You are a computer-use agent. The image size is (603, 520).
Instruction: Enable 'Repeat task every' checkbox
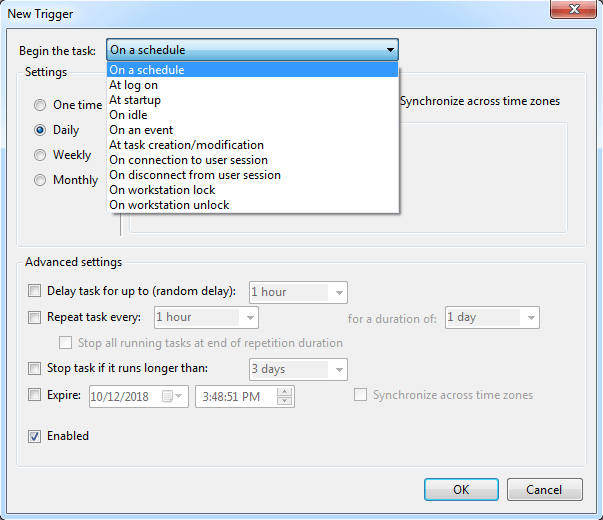34,317
